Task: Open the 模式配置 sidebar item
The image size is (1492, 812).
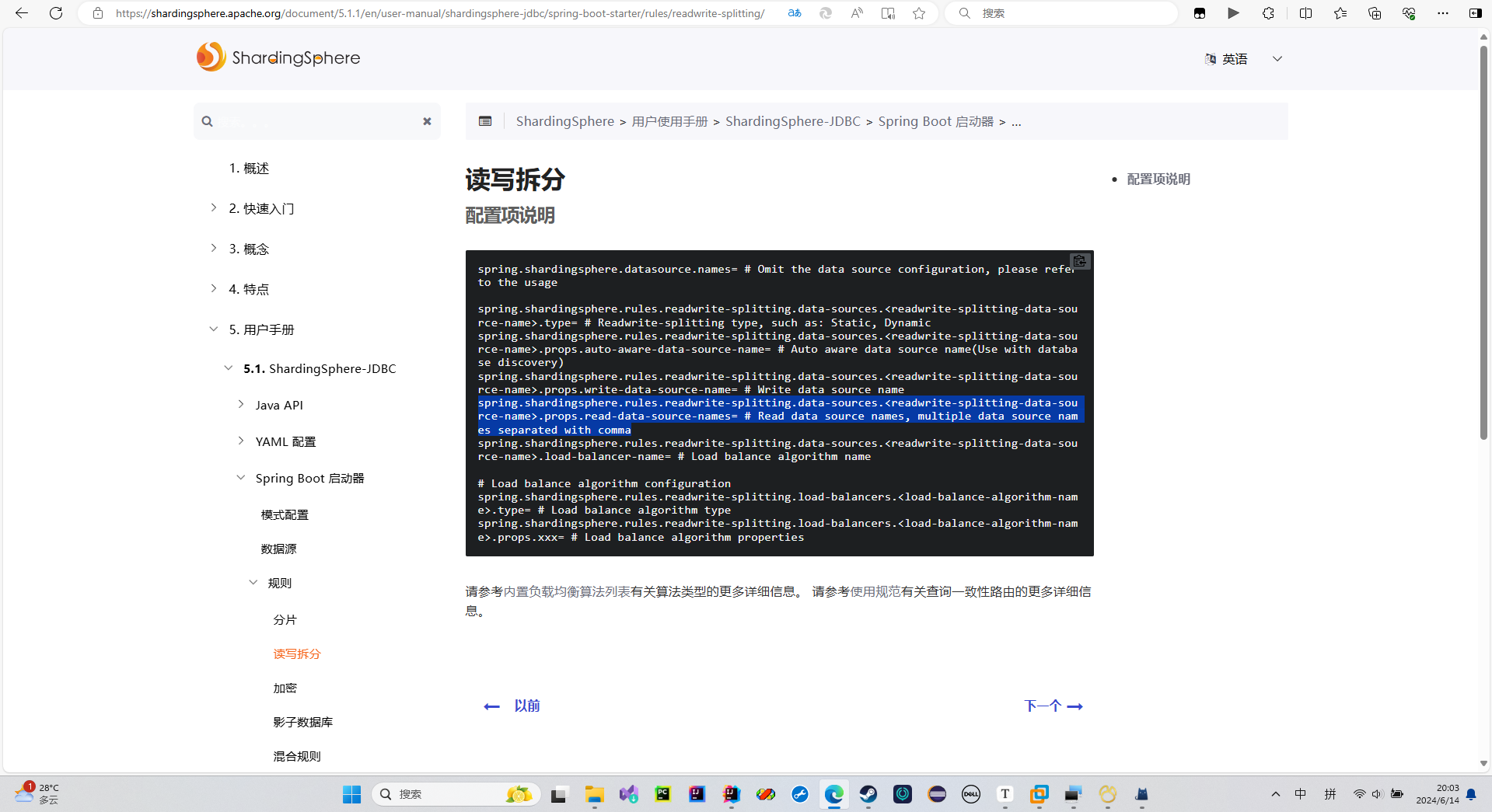Action: pos(285,514)
